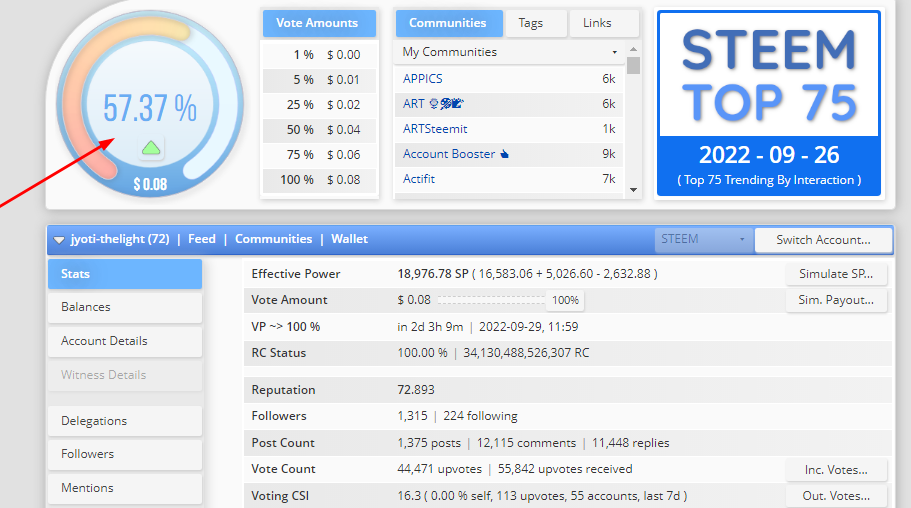
Task: Click the Vote Amount slider track
Action: click(x=492, y=300)
